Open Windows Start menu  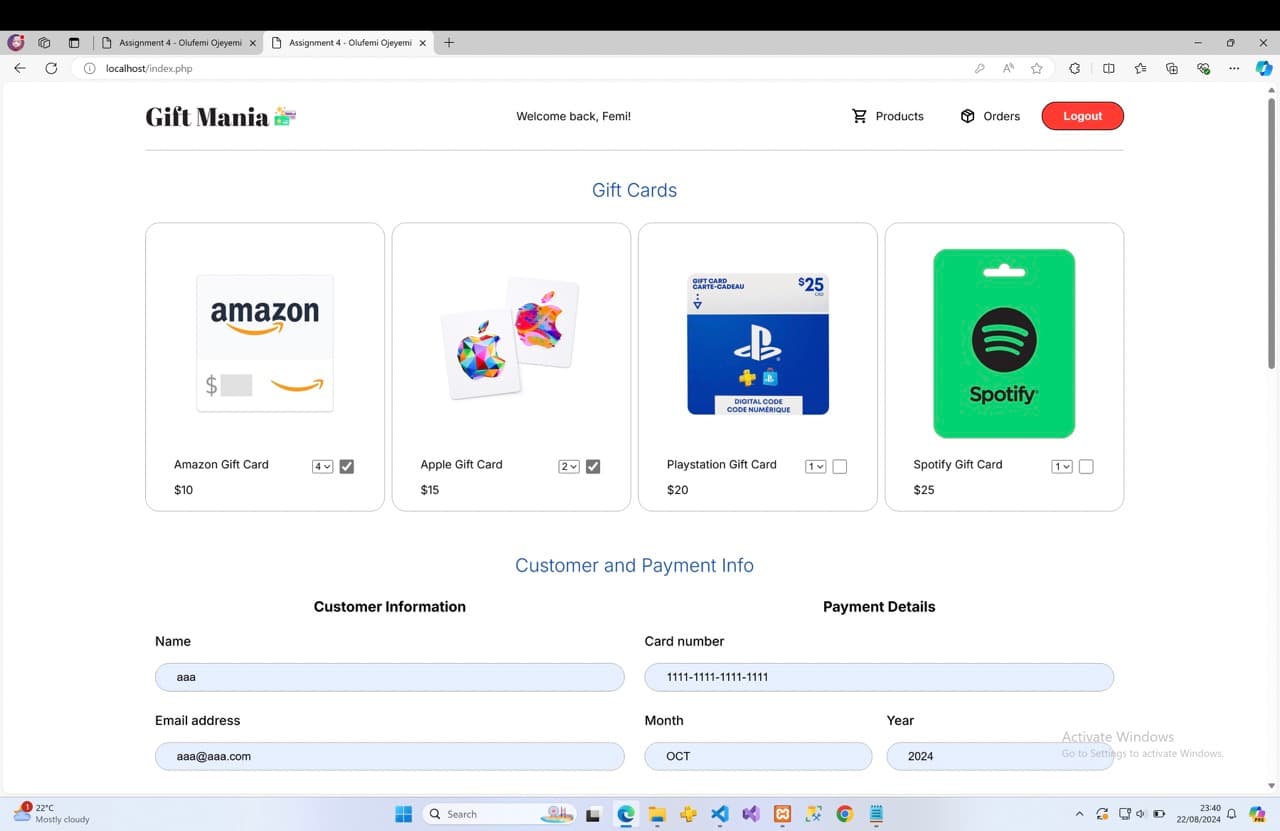(x=404, y=814)
